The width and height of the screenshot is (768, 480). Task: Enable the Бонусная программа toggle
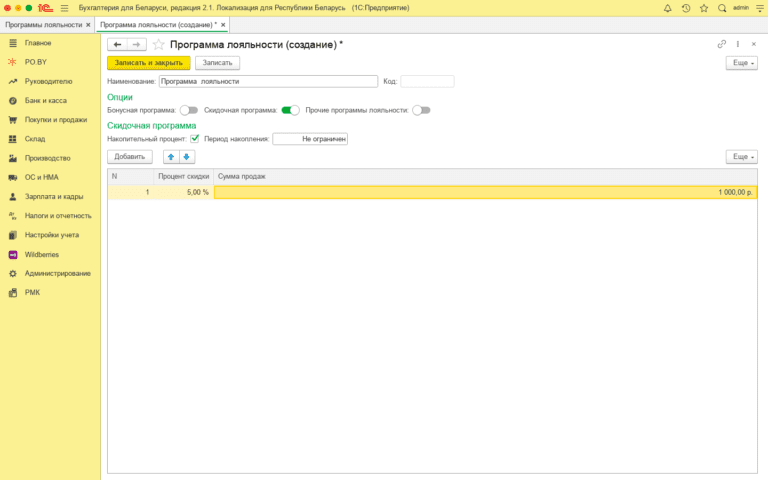[189, 110]
